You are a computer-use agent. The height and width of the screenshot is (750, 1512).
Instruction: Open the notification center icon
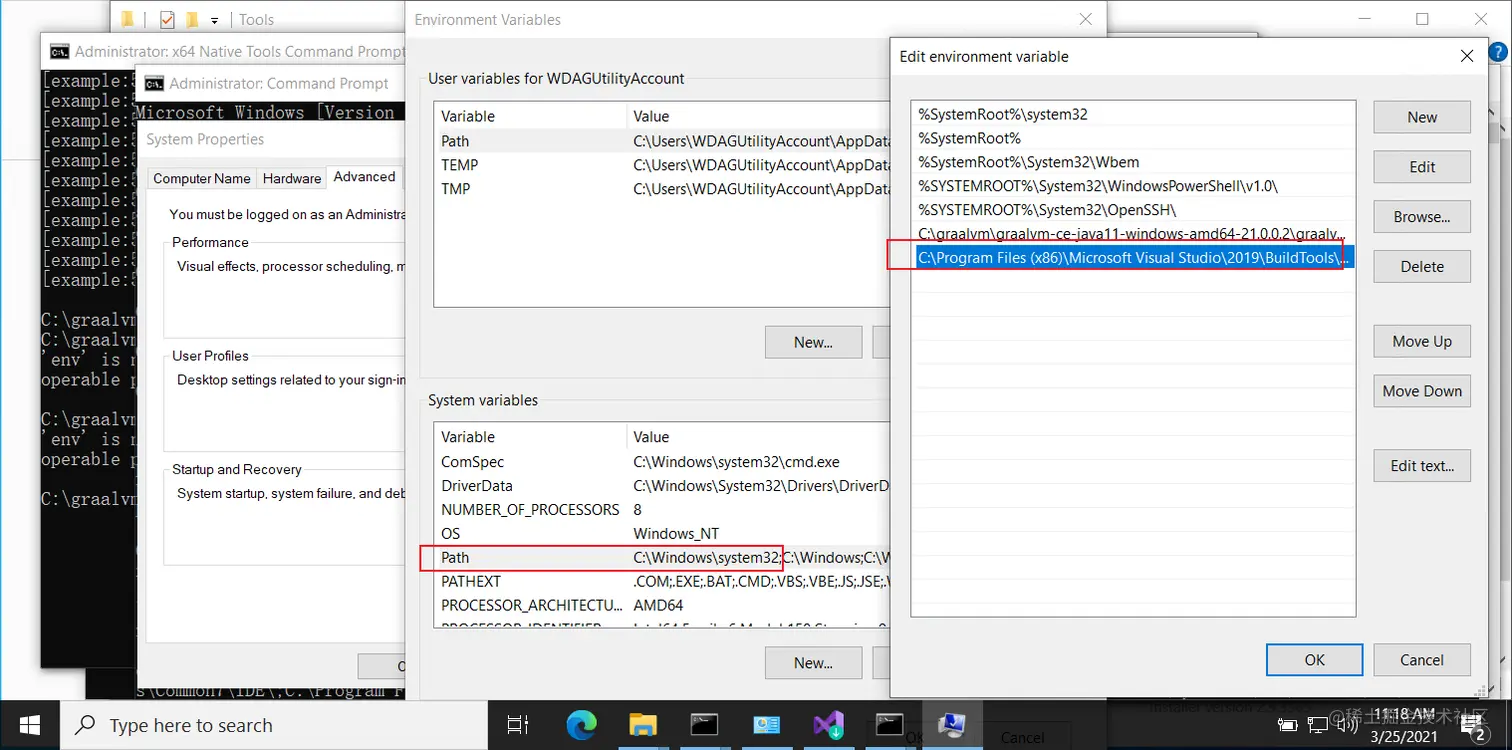(x=1476, y=727)
